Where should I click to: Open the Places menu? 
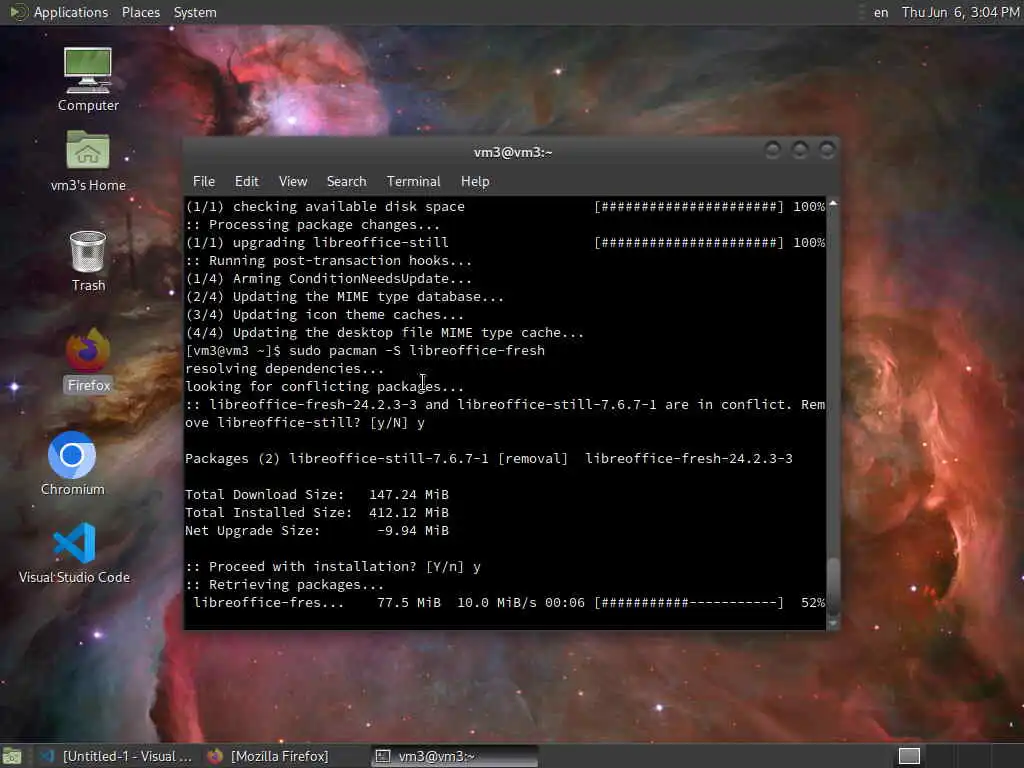coord(140,12)
